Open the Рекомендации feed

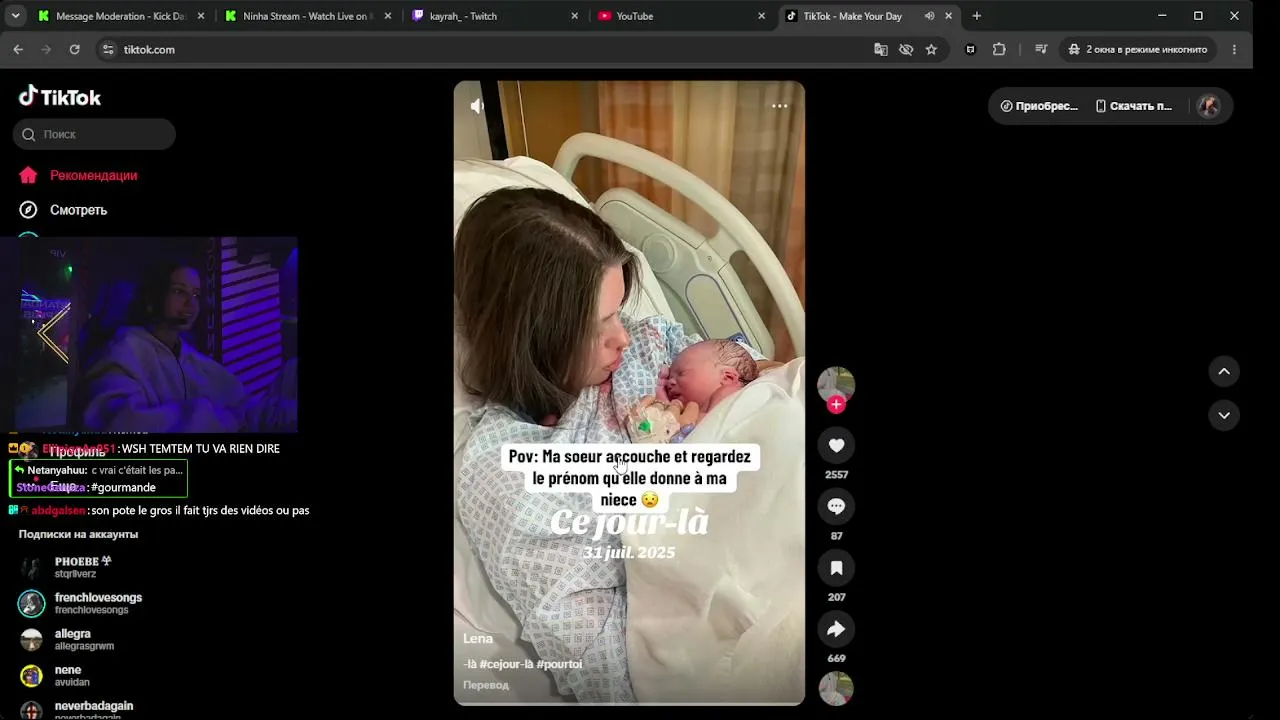tap(78, 175)
